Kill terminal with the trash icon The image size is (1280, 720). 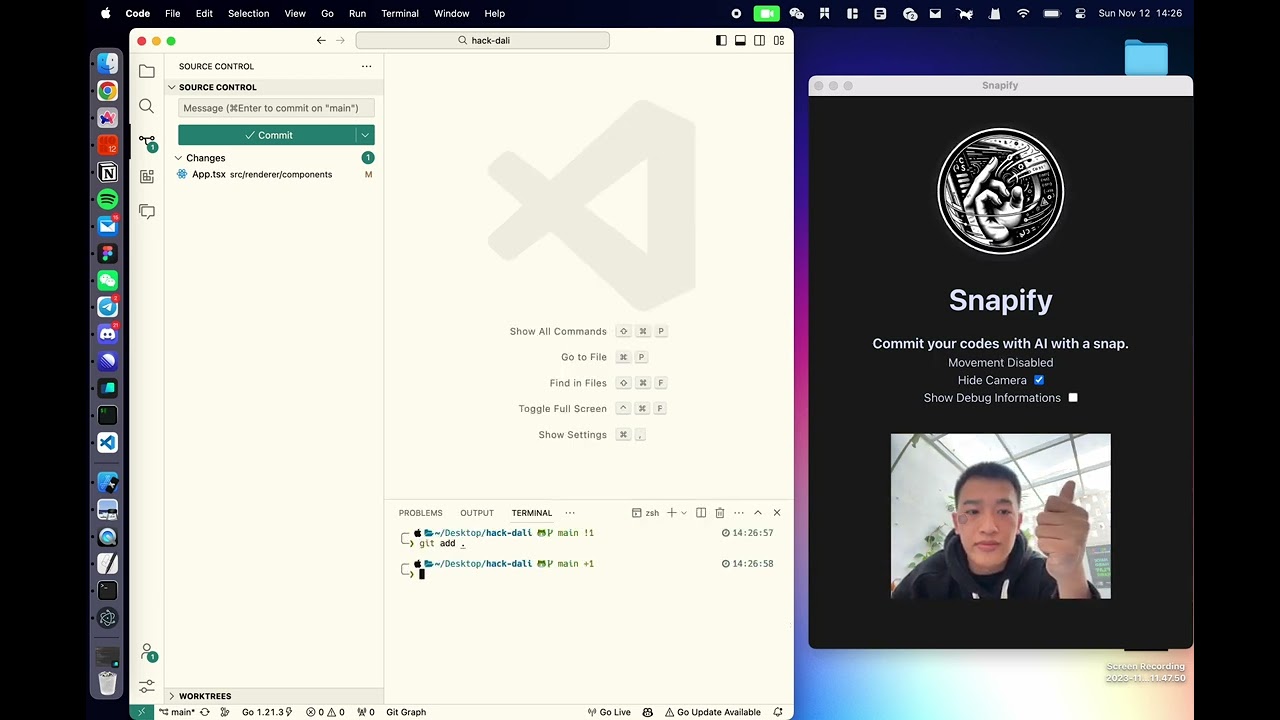[719, 513]
